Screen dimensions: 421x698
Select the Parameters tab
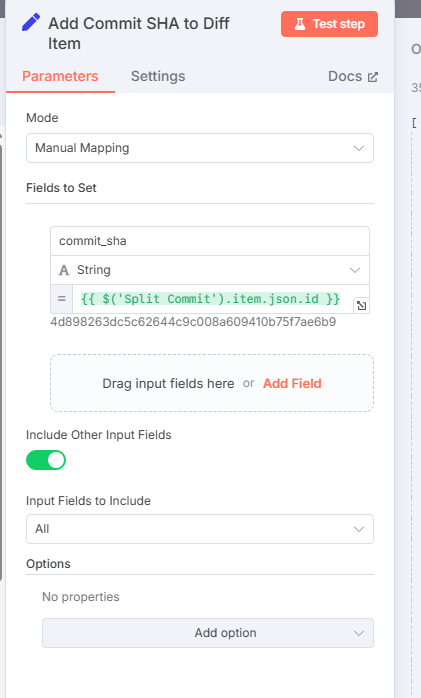60,76
